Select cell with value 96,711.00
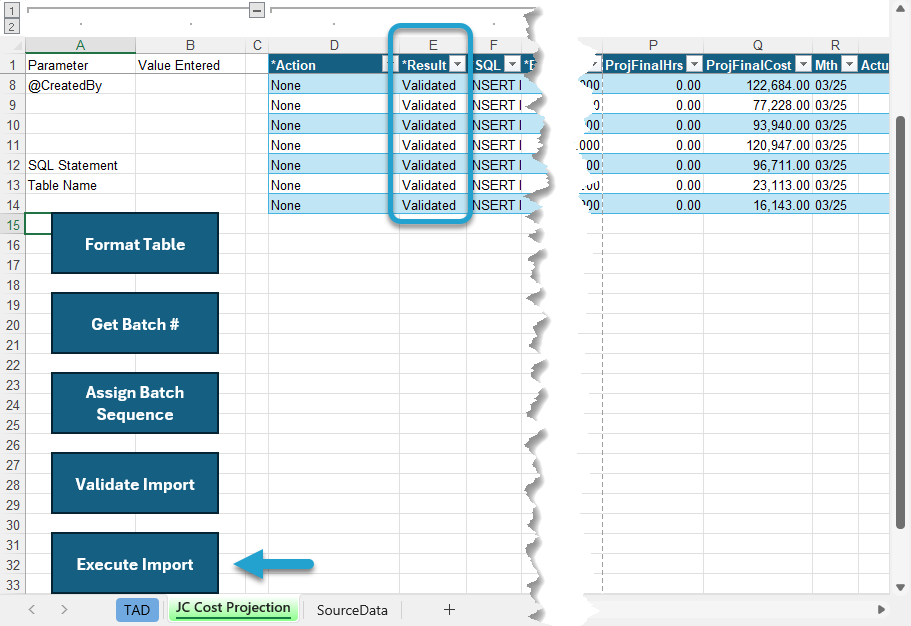The height and width of the screenshot is (626, 911). (x=758, y=165)
